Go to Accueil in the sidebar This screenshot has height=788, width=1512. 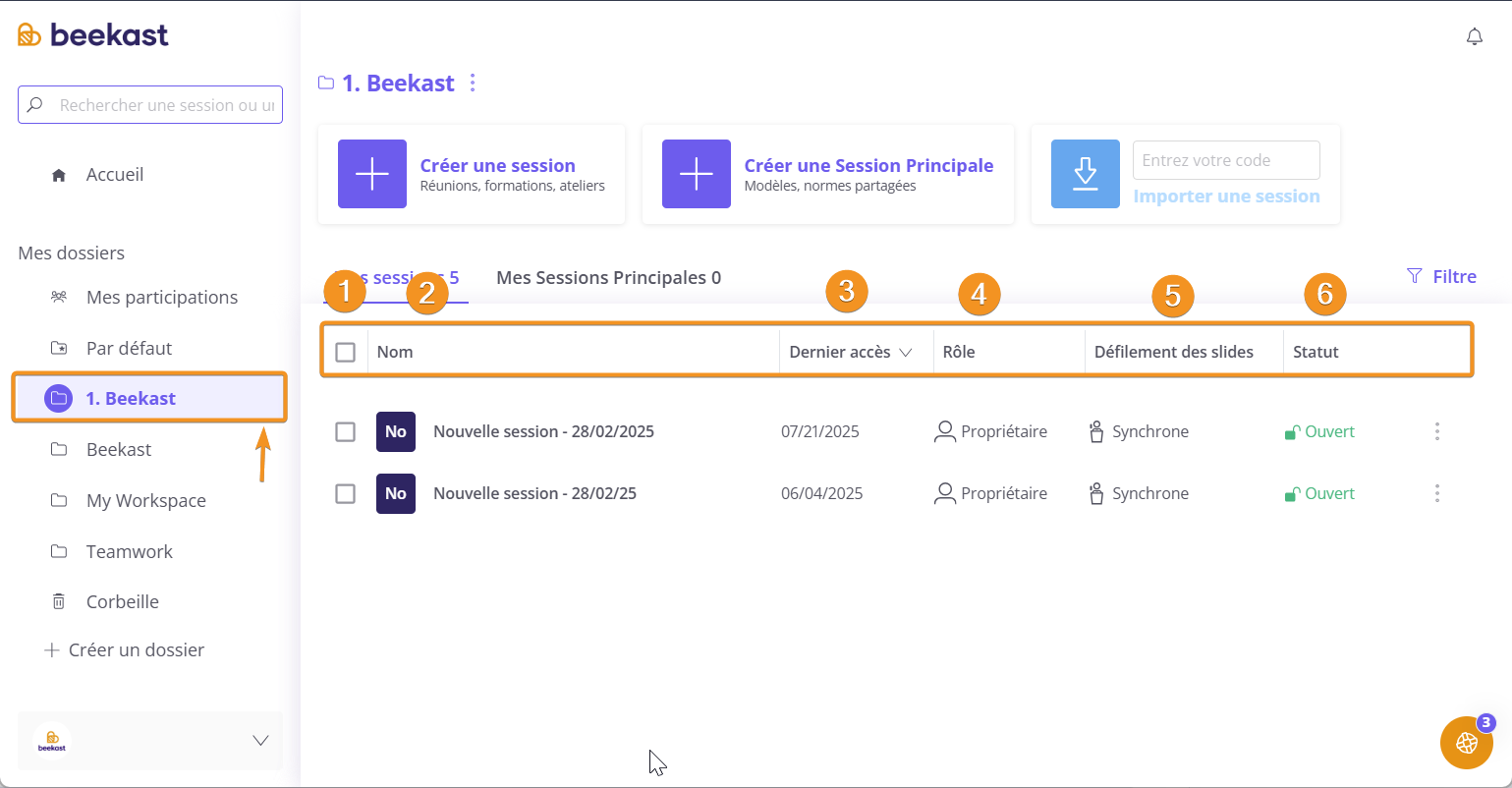tap(114, 175)
